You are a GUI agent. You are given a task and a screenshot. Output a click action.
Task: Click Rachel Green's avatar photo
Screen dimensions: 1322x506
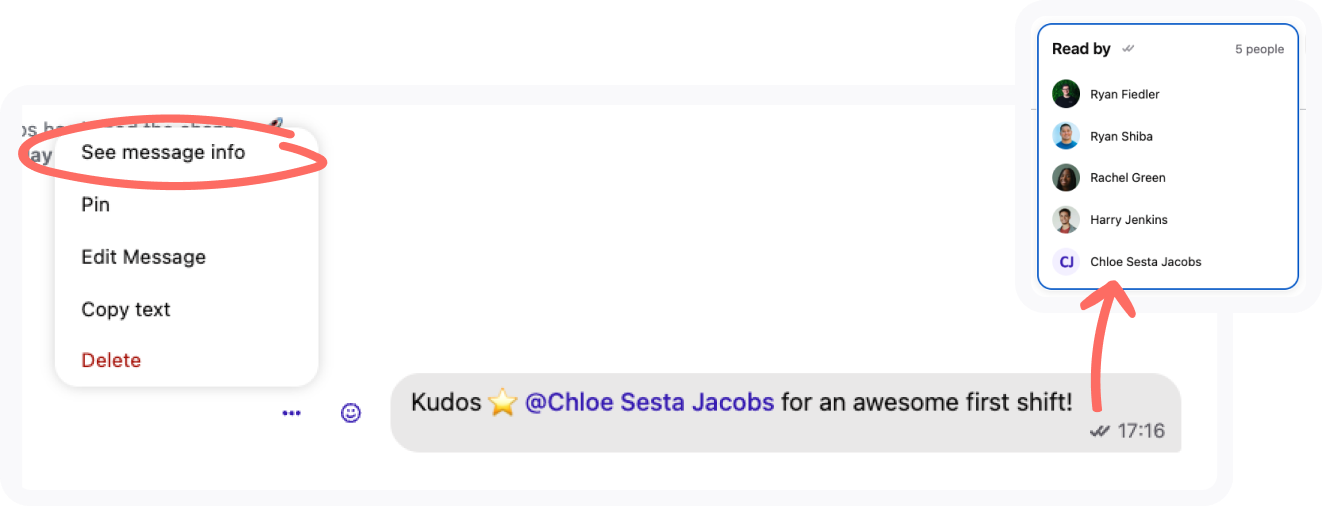pos(1066,178)
